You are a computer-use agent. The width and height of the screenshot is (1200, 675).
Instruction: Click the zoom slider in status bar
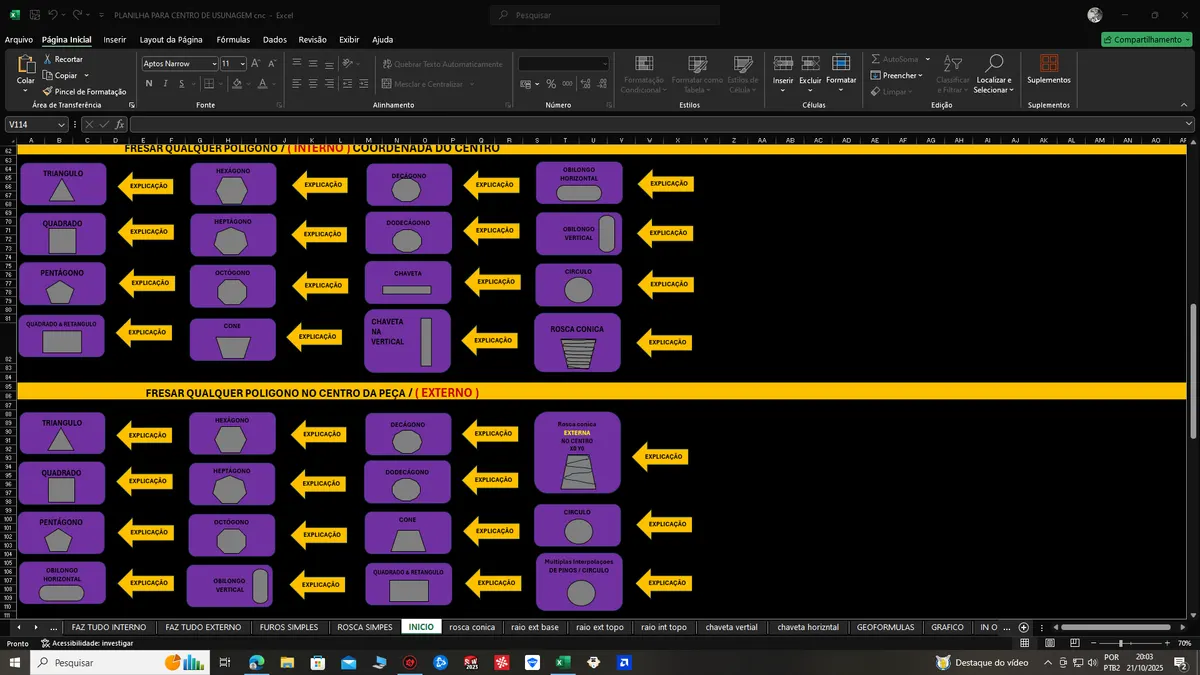(1119, 643)
